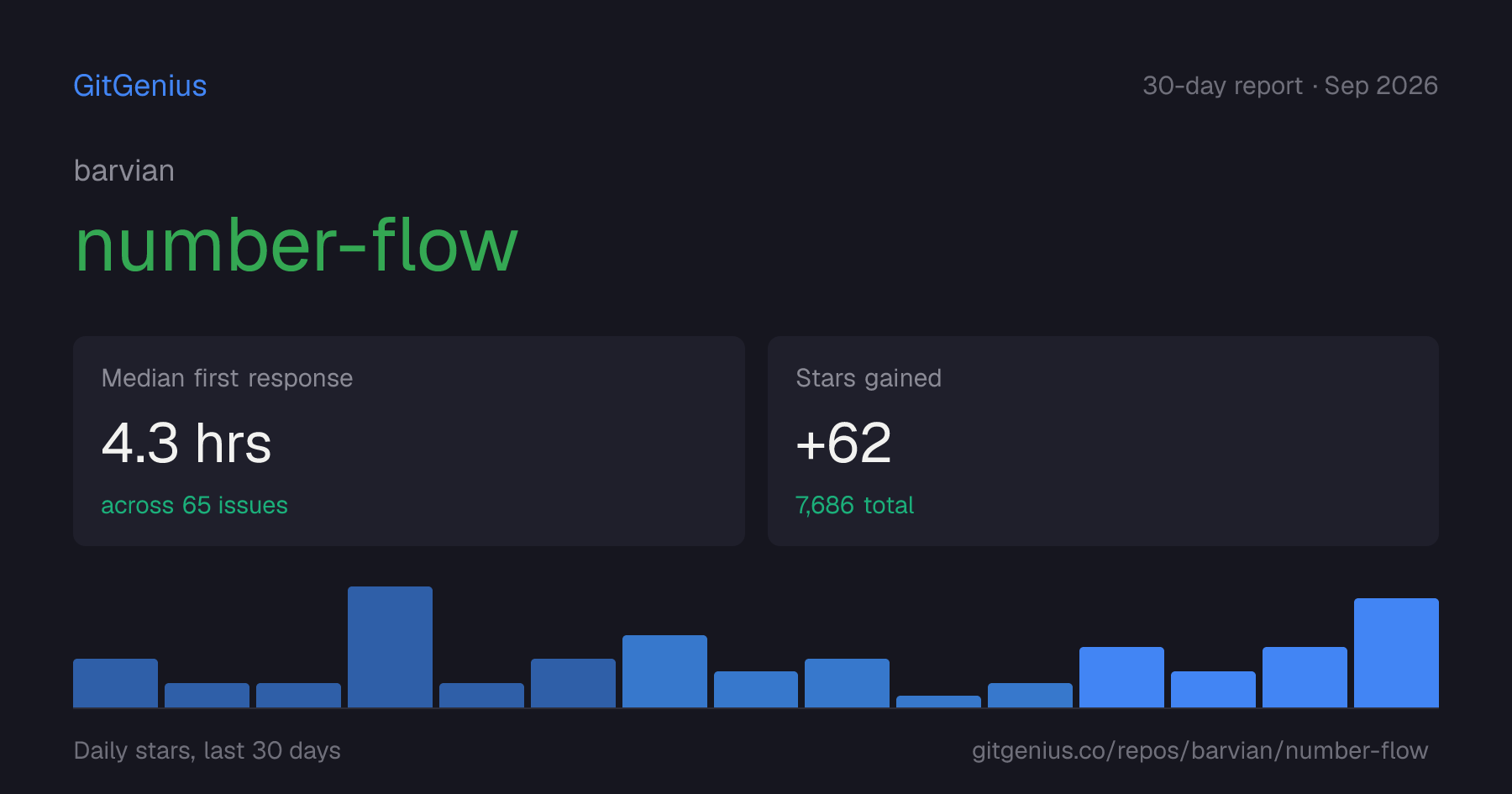Select the +62 stars value

pyautogui.click(x=843, y=443)
